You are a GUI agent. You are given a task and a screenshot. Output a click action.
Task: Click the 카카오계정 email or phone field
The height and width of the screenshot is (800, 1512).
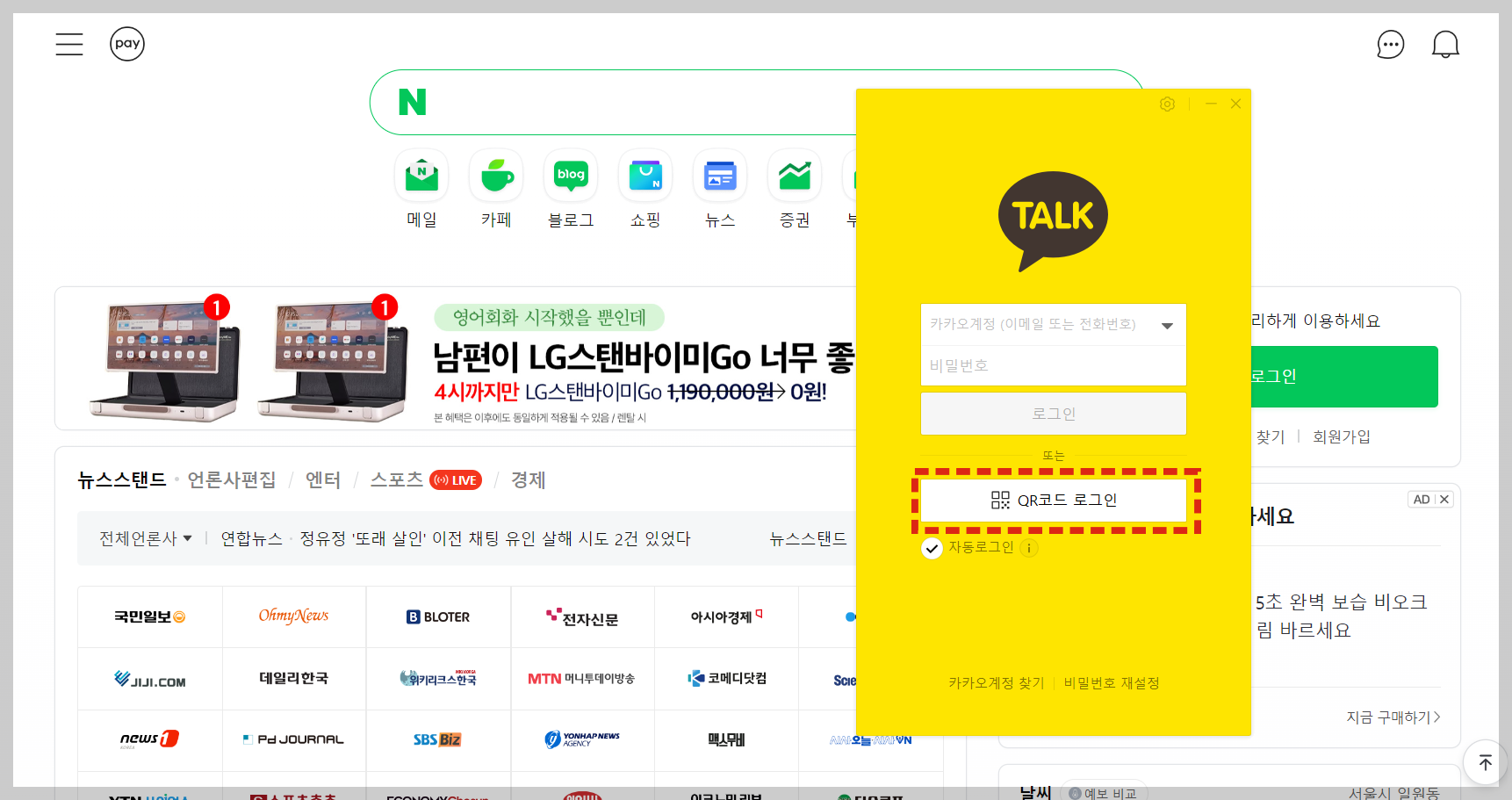click(1053, 324)
